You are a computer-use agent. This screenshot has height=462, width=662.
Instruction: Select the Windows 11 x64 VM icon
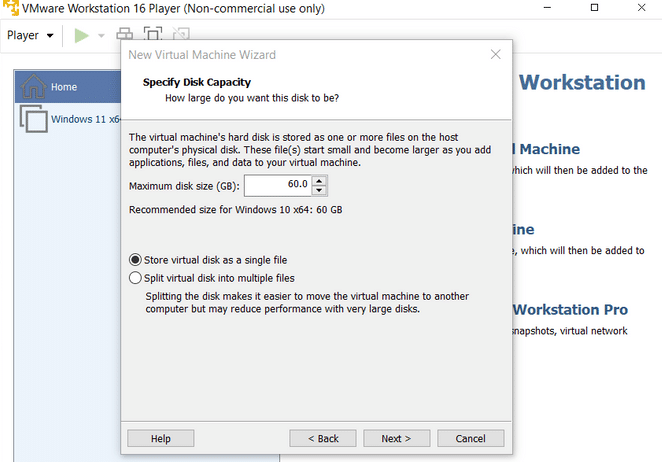(33, 120)
